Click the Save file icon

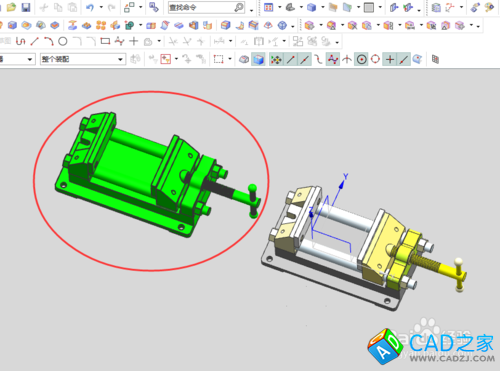(26, 7)
